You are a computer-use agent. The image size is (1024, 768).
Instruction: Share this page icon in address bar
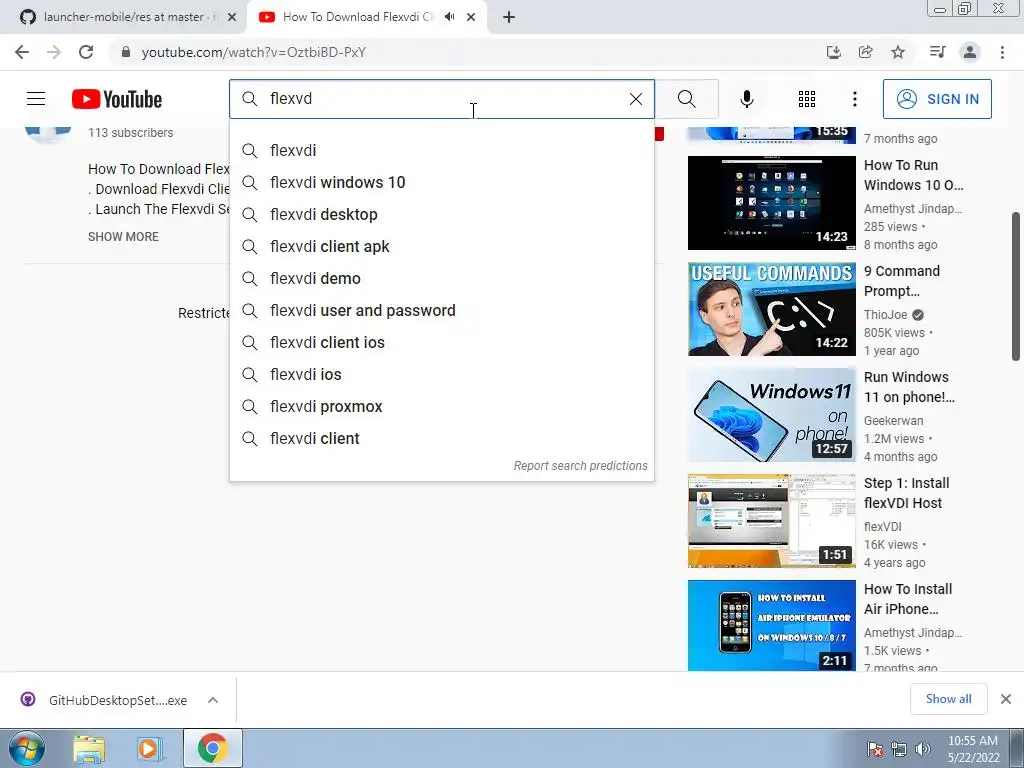click(x=866, y=52)
